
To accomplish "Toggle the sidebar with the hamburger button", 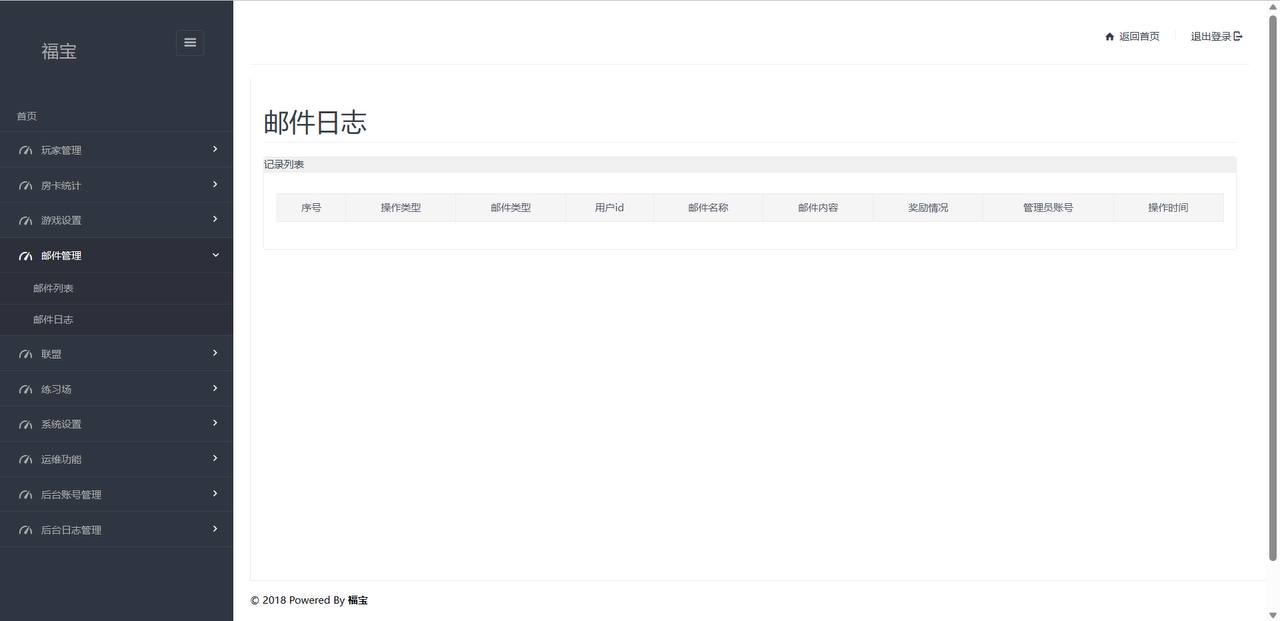I will pyautogui.click(x=190, y=42).
